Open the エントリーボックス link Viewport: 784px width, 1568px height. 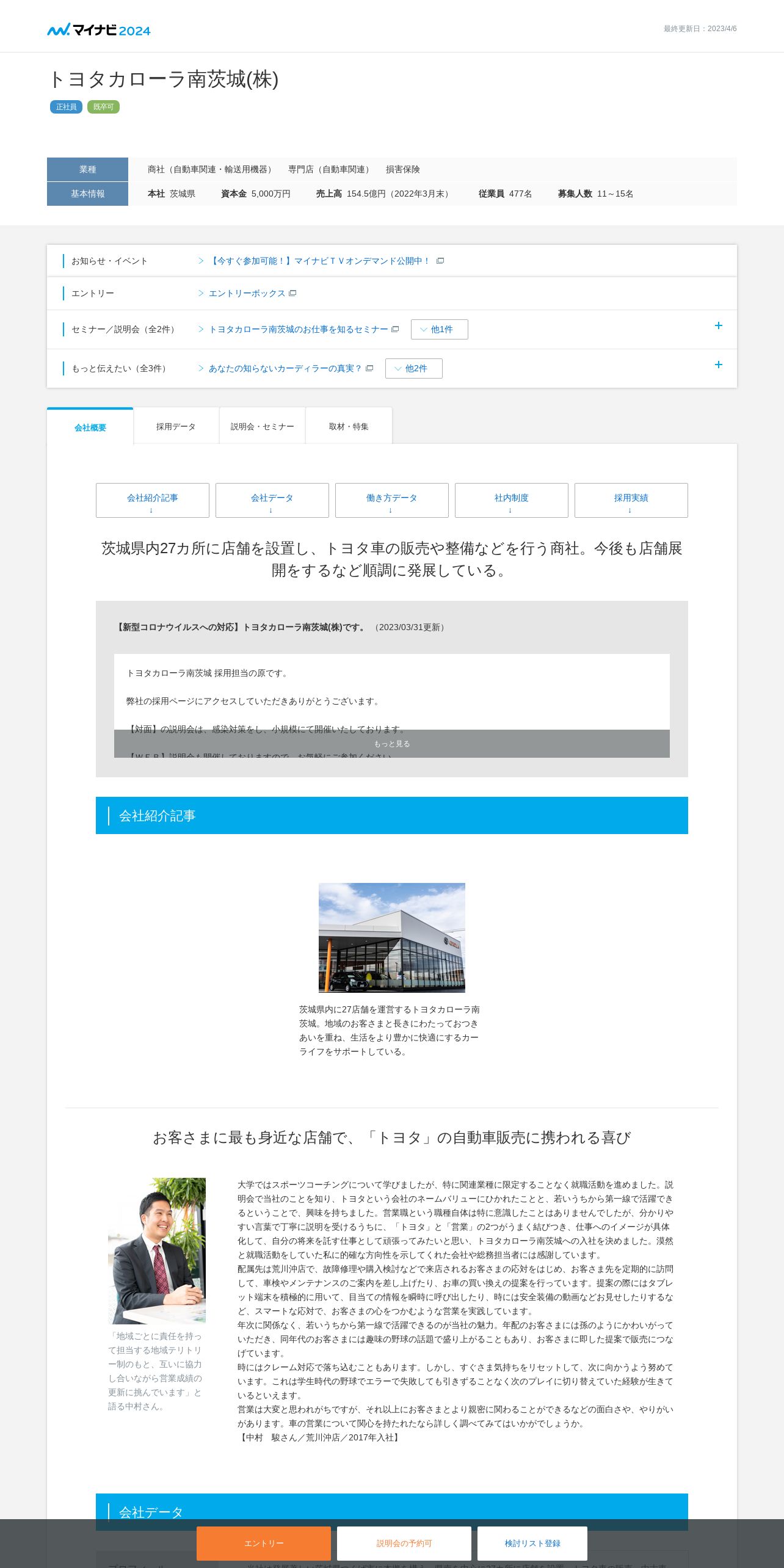247,293
